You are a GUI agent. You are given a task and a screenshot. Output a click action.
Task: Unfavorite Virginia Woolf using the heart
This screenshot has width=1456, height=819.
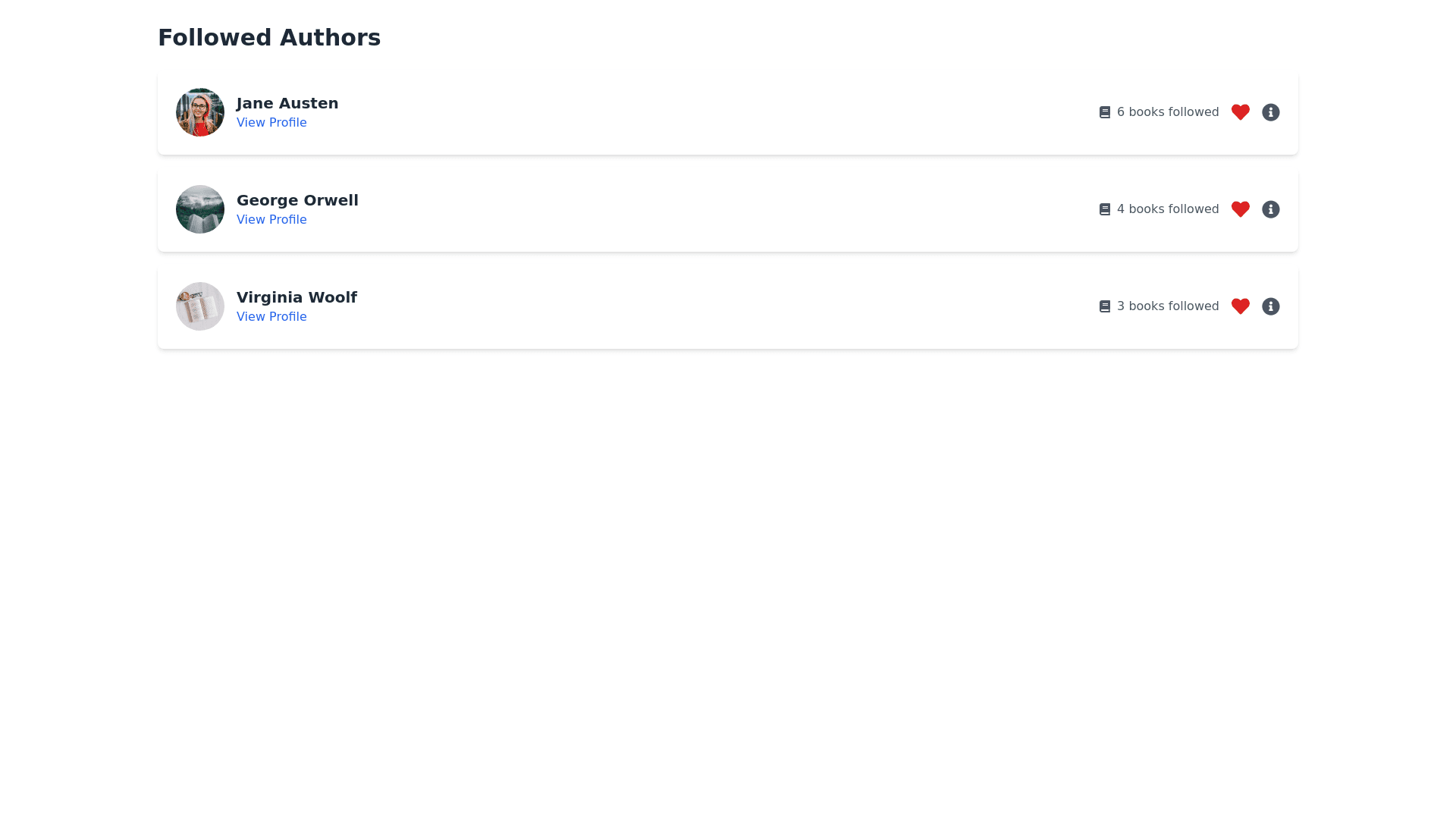coord(1240,306)
